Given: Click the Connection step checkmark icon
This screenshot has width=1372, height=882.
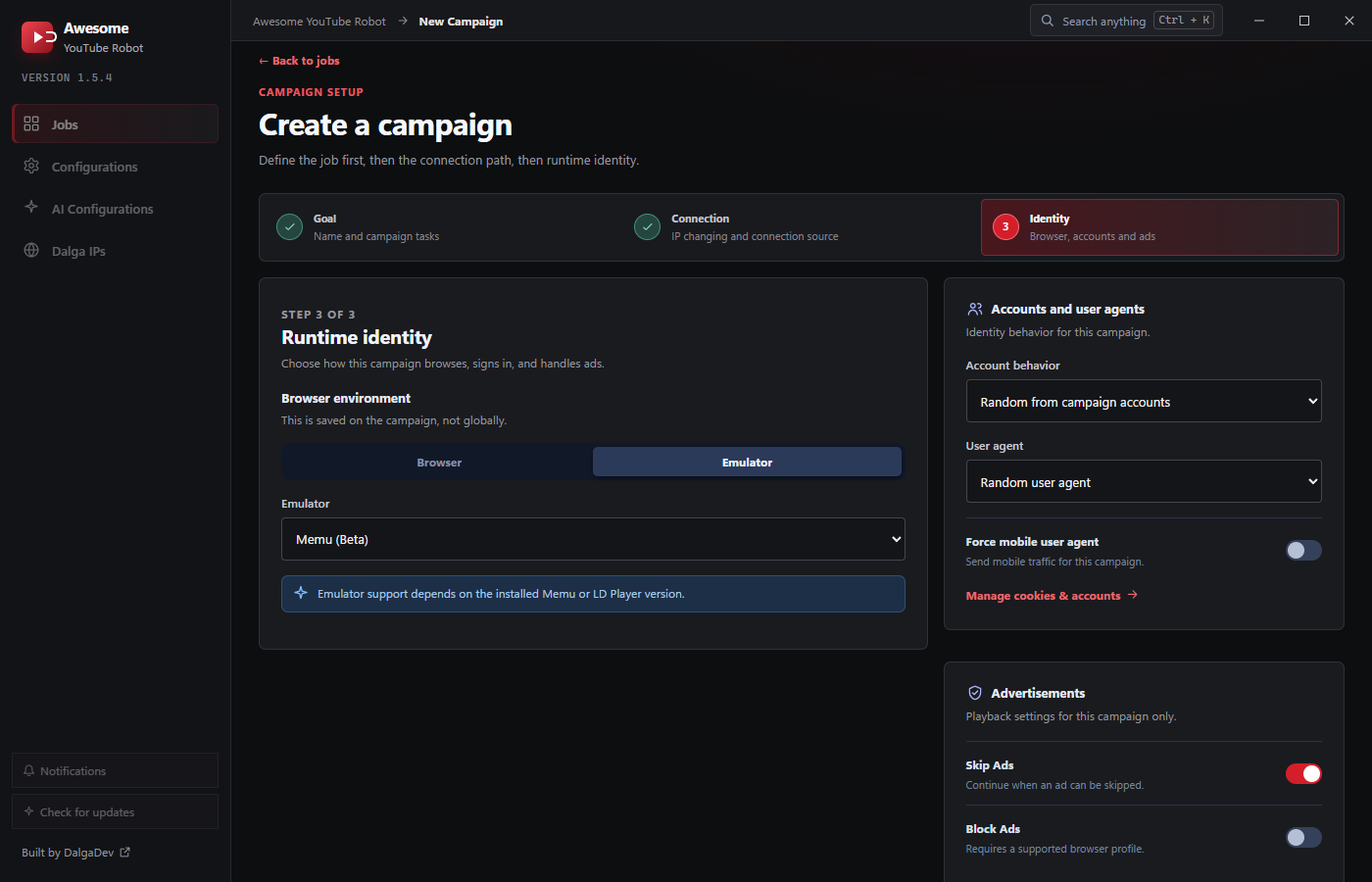Looking at the screenshot, I should 647,227.
